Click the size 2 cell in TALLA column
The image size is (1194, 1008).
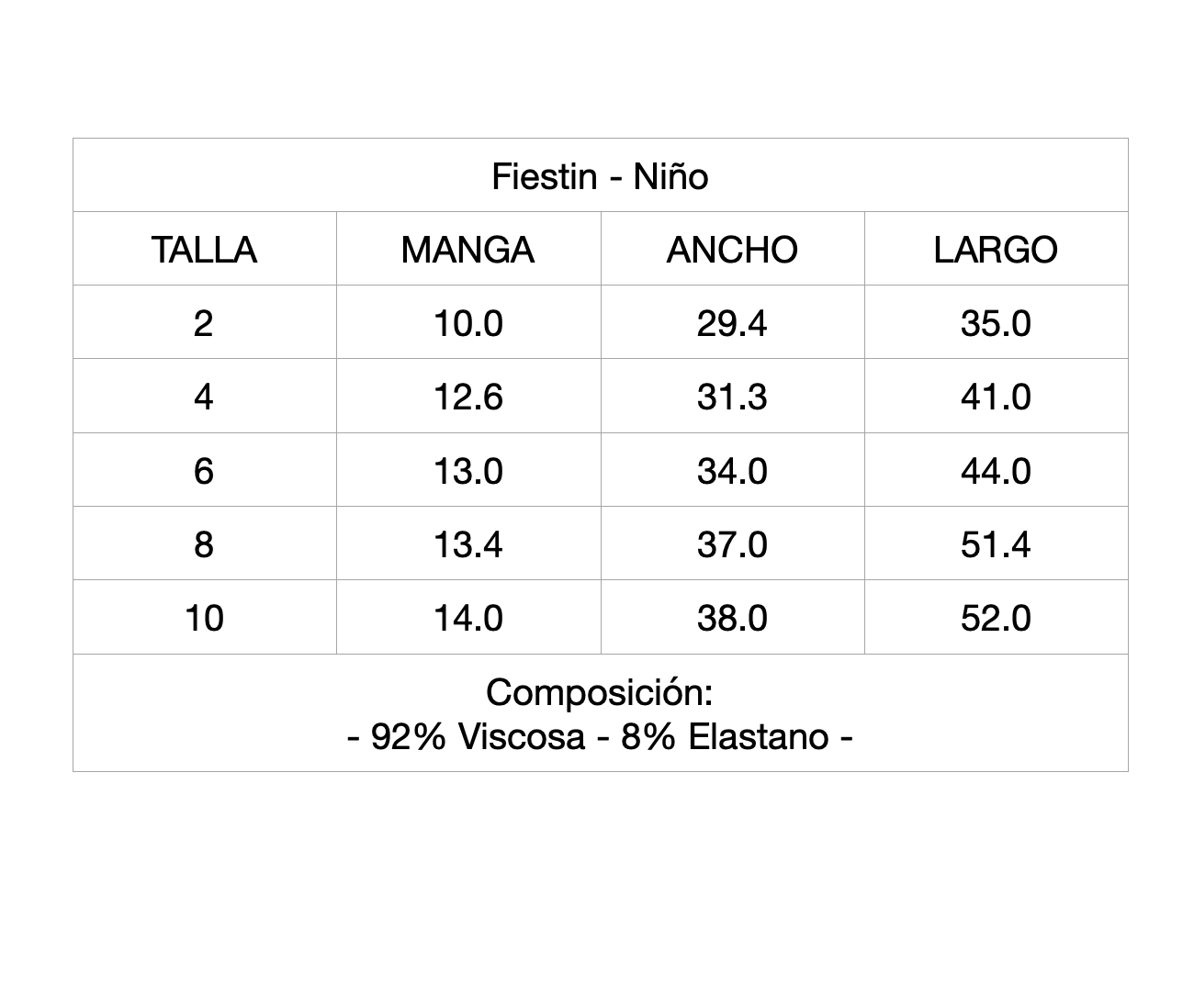coord(204,323)
